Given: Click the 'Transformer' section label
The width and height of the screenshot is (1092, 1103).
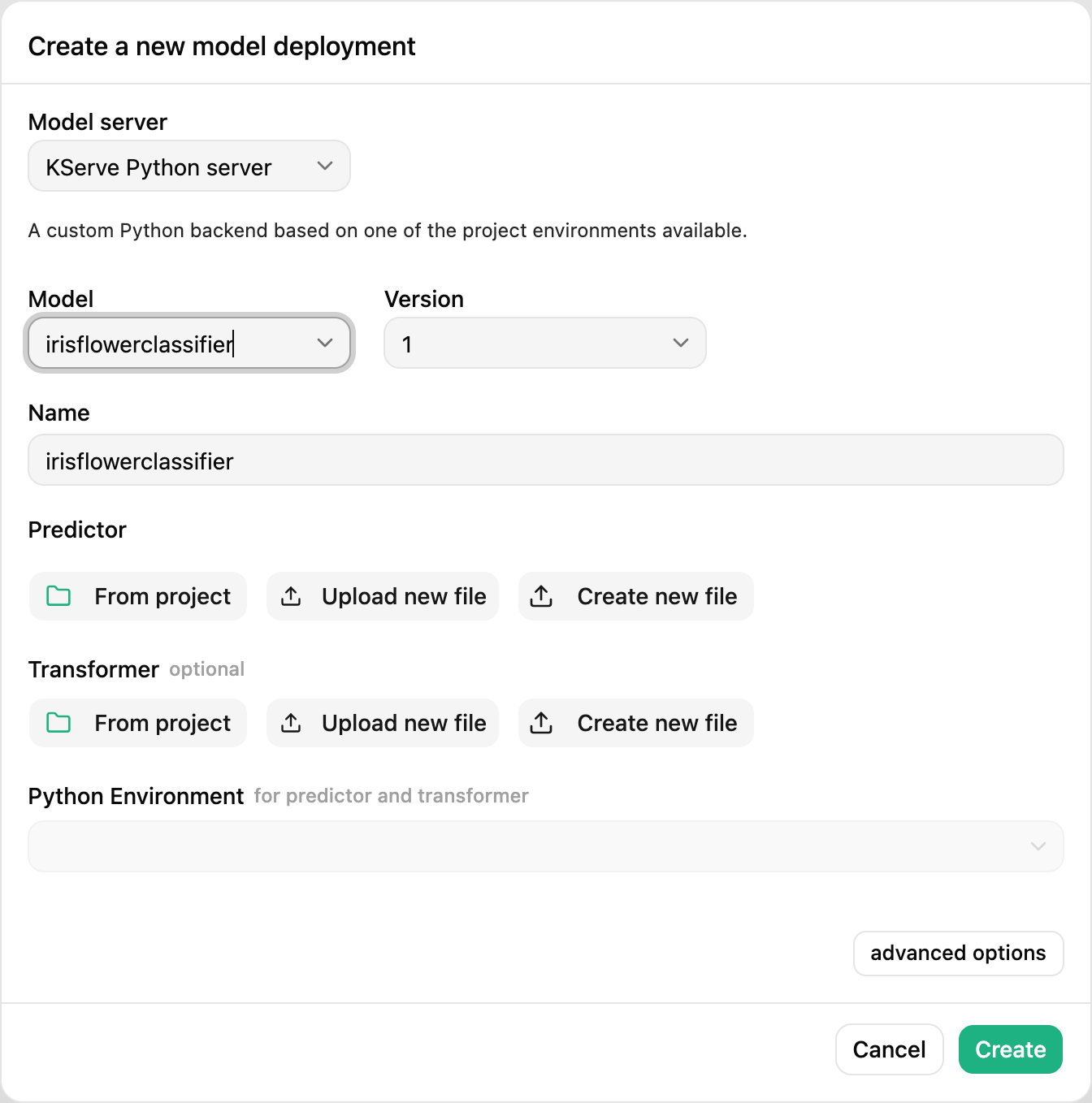Looking at the screenshot, I should [93, 669].
